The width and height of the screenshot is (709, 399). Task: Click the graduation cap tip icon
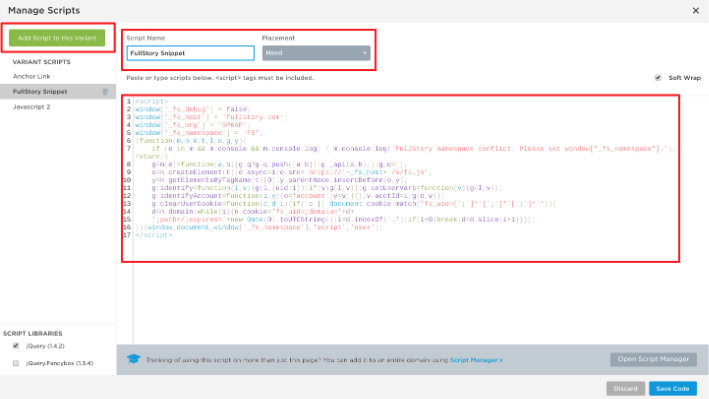133,359
